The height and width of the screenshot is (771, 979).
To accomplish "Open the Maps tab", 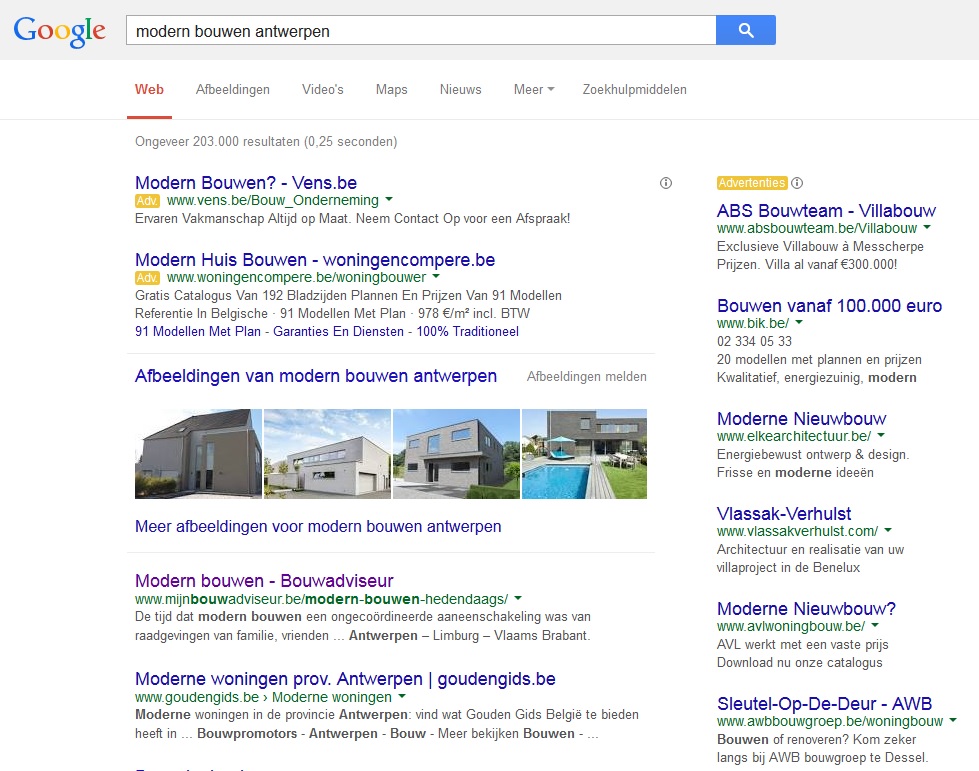I will coord(391,89).
